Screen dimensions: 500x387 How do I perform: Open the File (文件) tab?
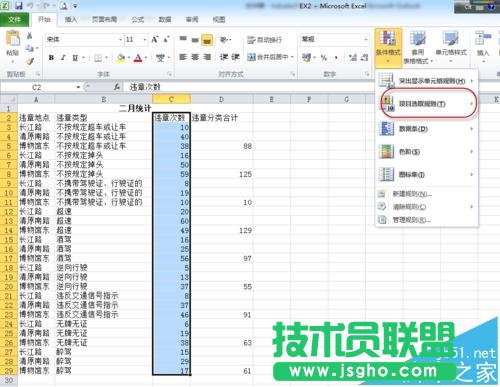click(x=14, y=20)
